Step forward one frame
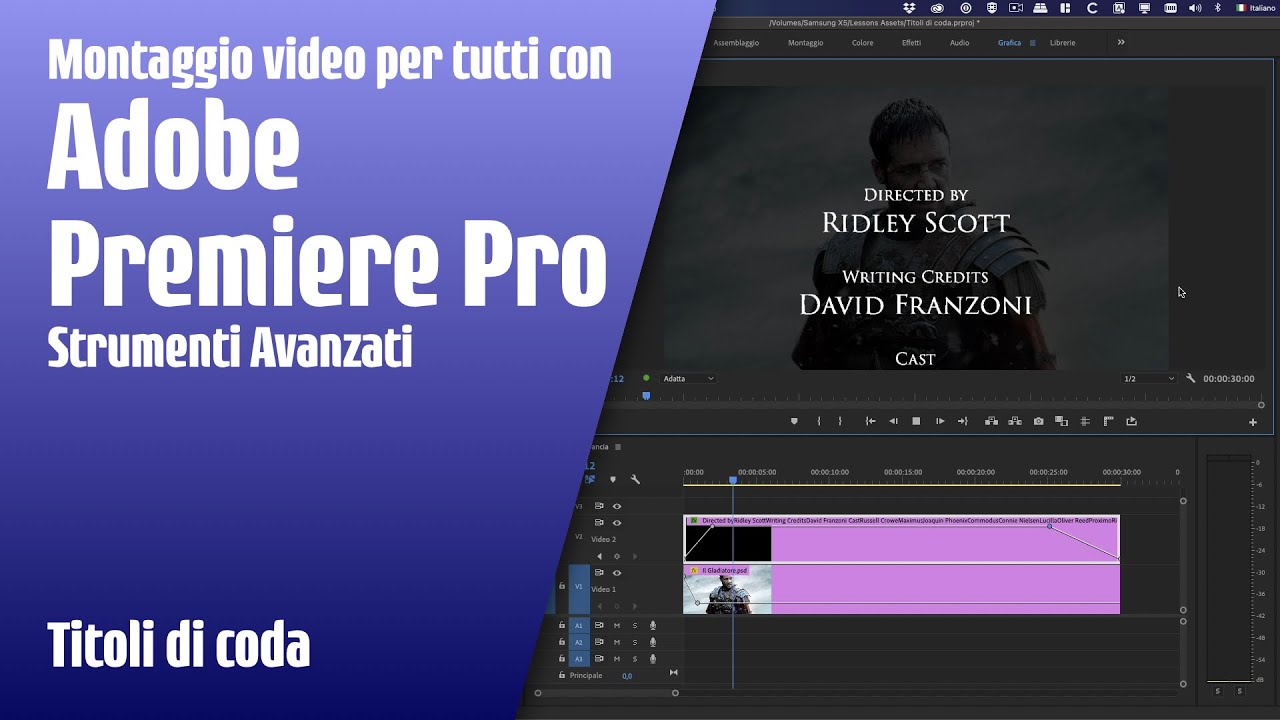Viewport: 1280px width, 720px height. [x=940, y=421]
